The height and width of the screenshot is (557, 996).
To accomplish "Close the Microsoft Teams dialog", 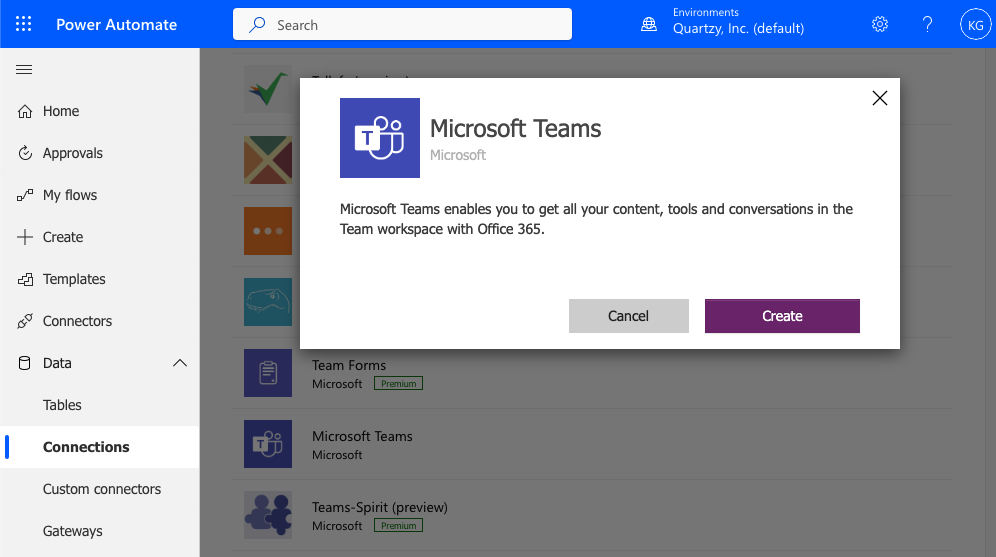I will 880,98.
